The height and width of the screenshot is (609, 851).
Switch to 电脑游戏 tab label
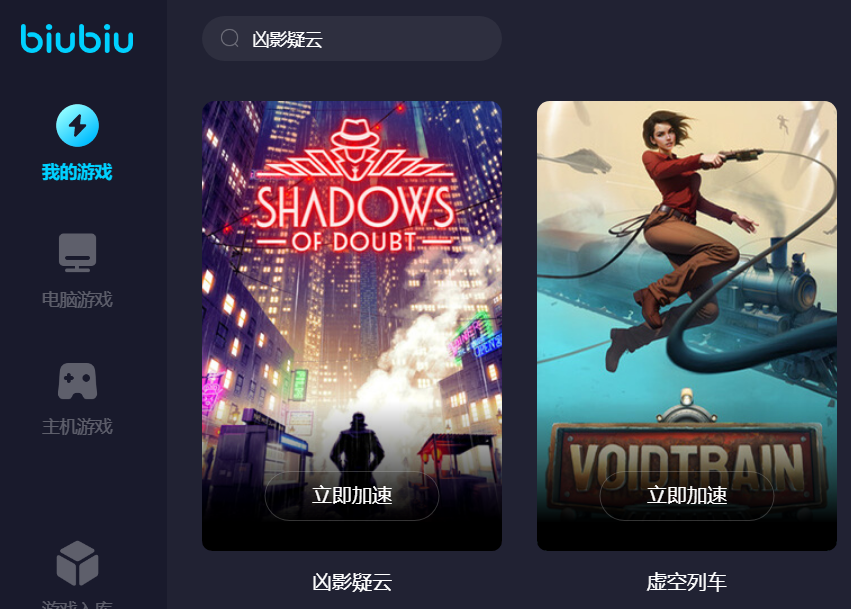[77, 300]
